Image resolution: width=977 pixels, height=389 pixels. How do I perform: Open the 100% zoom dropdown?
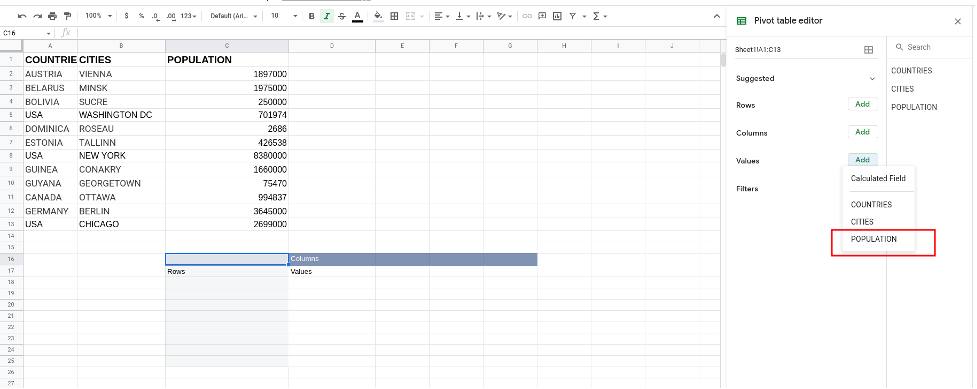coord(99,16)
